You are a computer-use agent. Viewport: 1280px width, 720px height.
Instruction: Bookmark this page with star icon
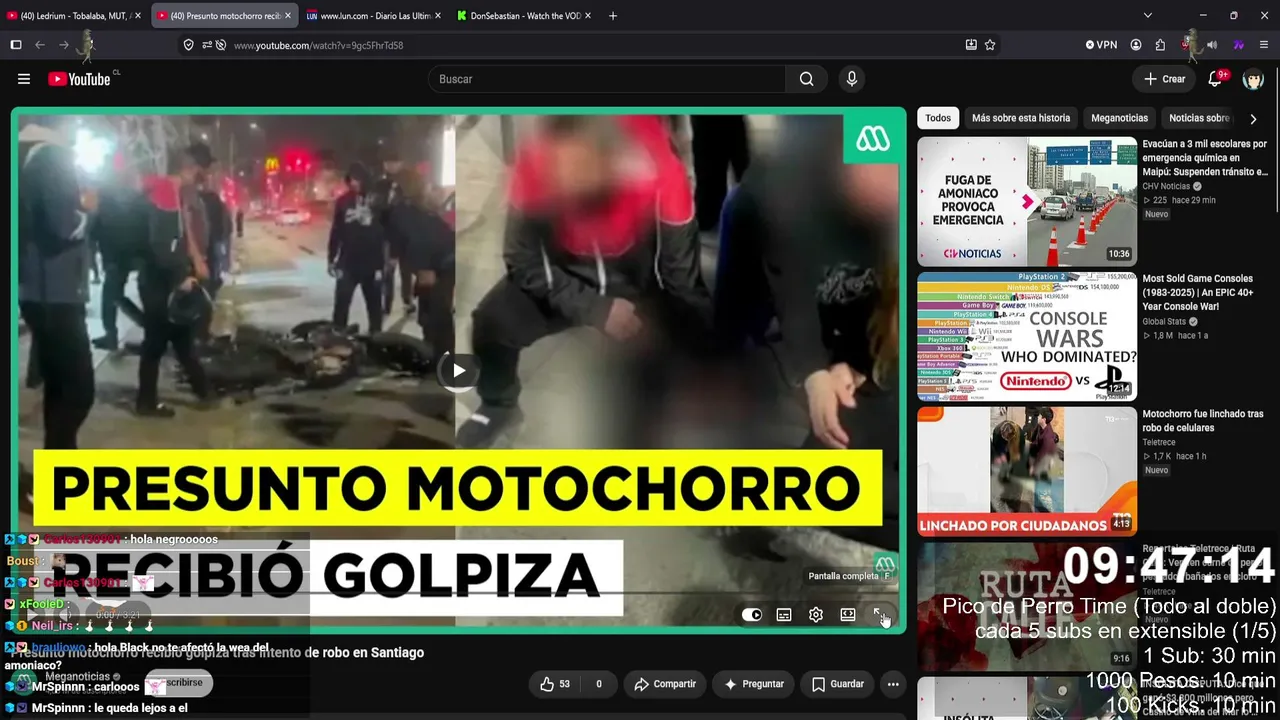(x=990, y=45)
